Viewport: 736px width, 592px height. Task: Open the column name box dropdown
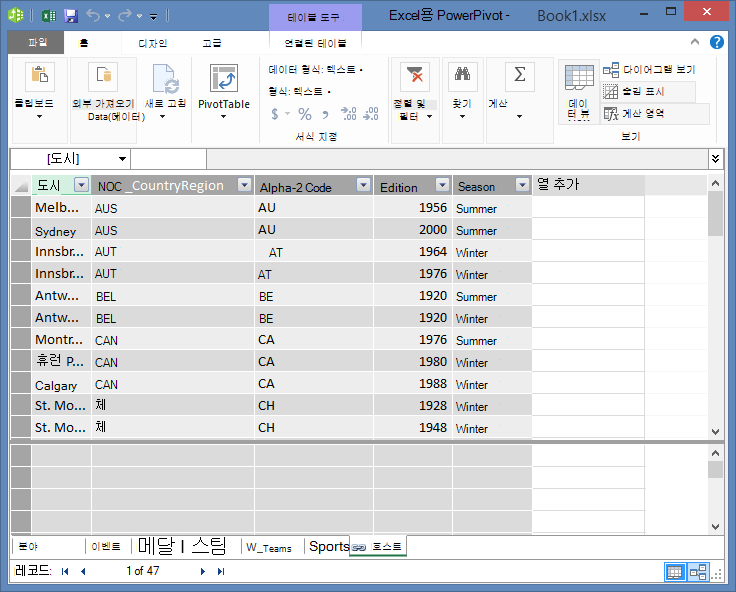122,159
